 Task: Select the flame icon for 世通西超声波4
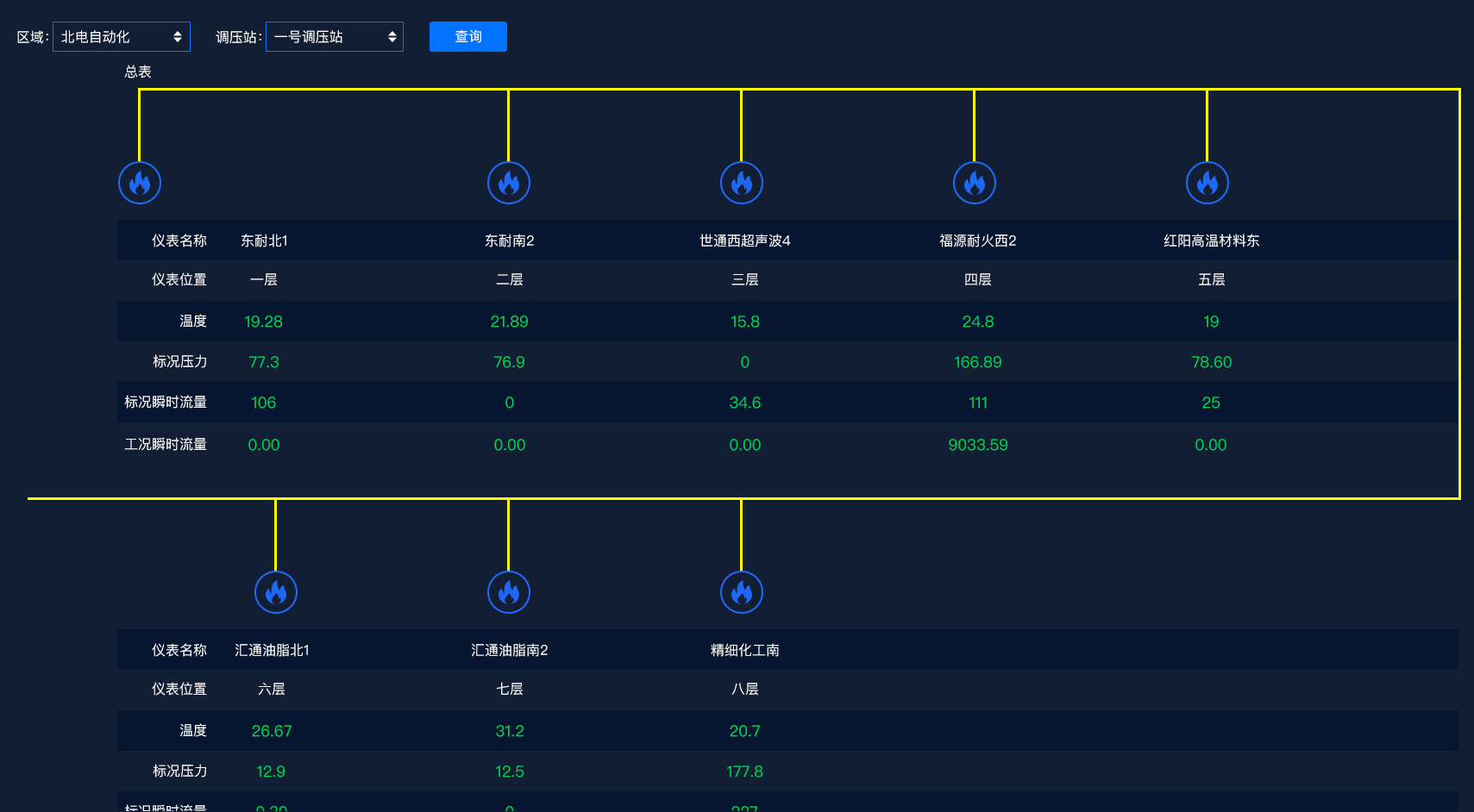(x=742, y=183)
